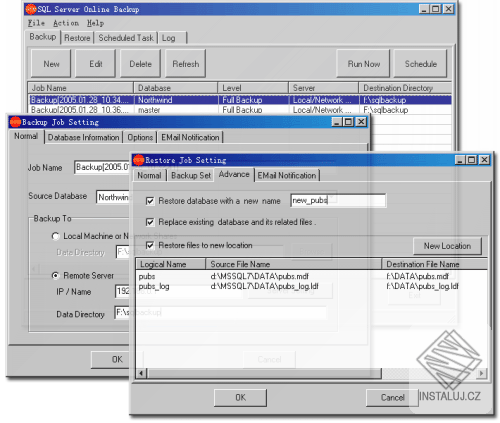The height and width of the screenshot is (423, 500).
Task: Click the new database name field new_pubs
Action: coord(338,200)
